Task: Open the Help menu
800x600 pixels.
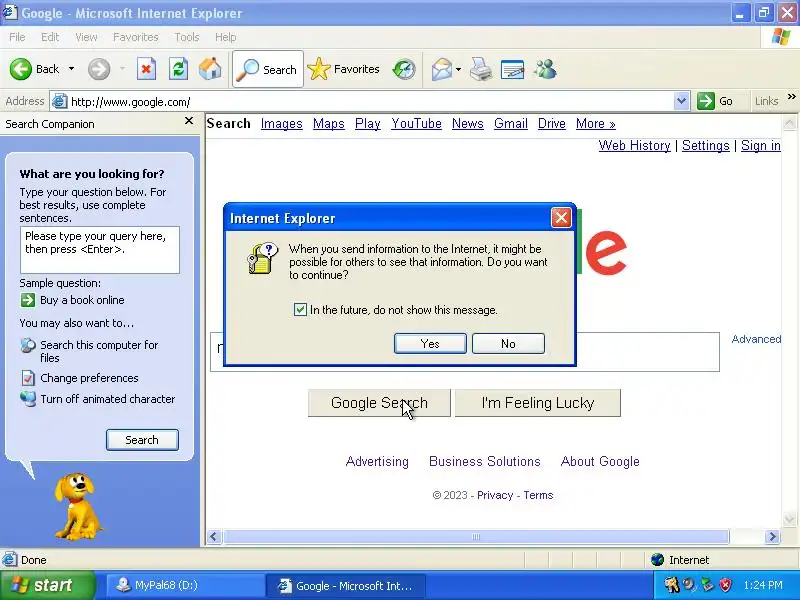Action: coord(226,37)
